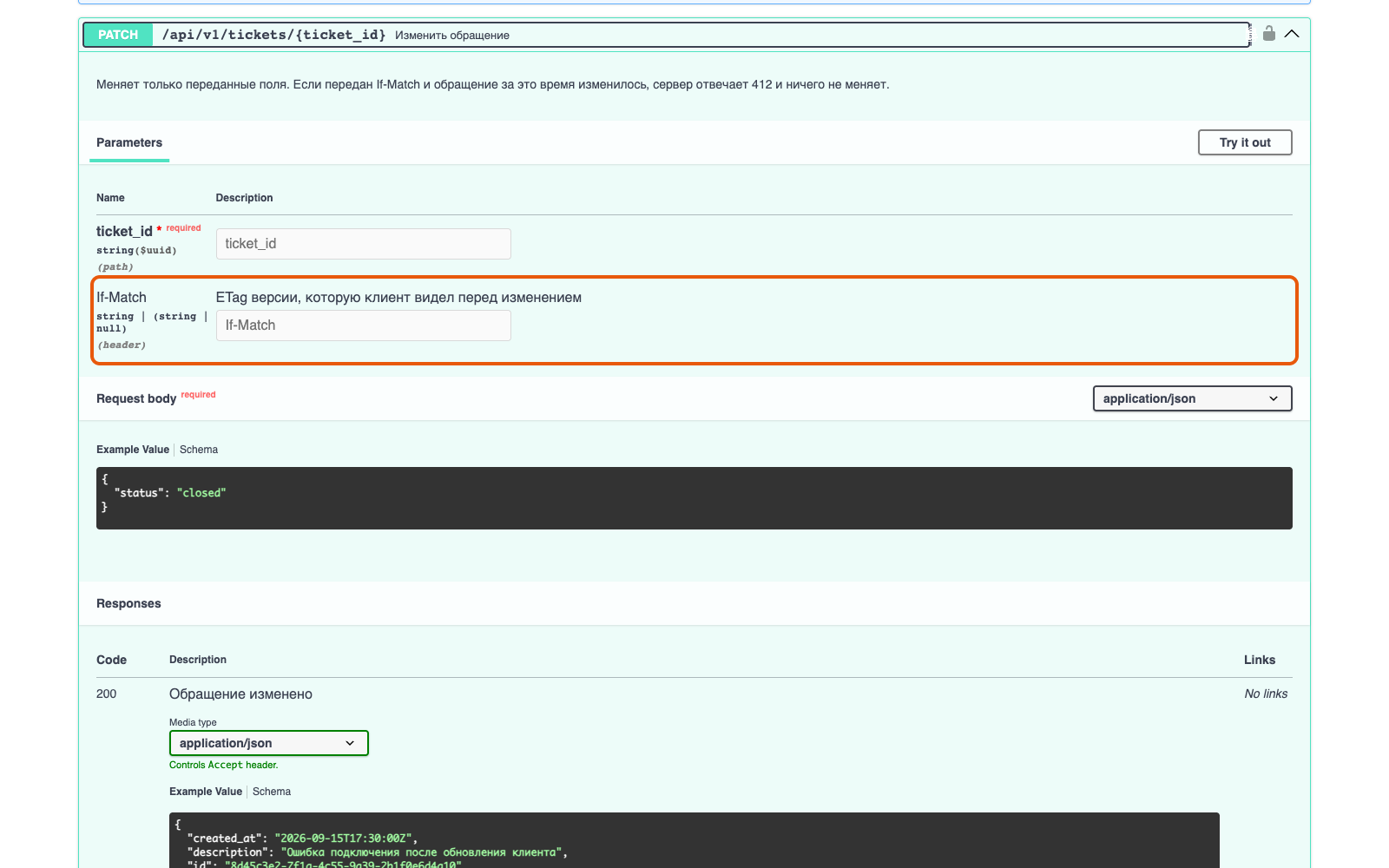Open the response Media type dropdown
This screenshot has height=868, width=1389.
[269, 743]
